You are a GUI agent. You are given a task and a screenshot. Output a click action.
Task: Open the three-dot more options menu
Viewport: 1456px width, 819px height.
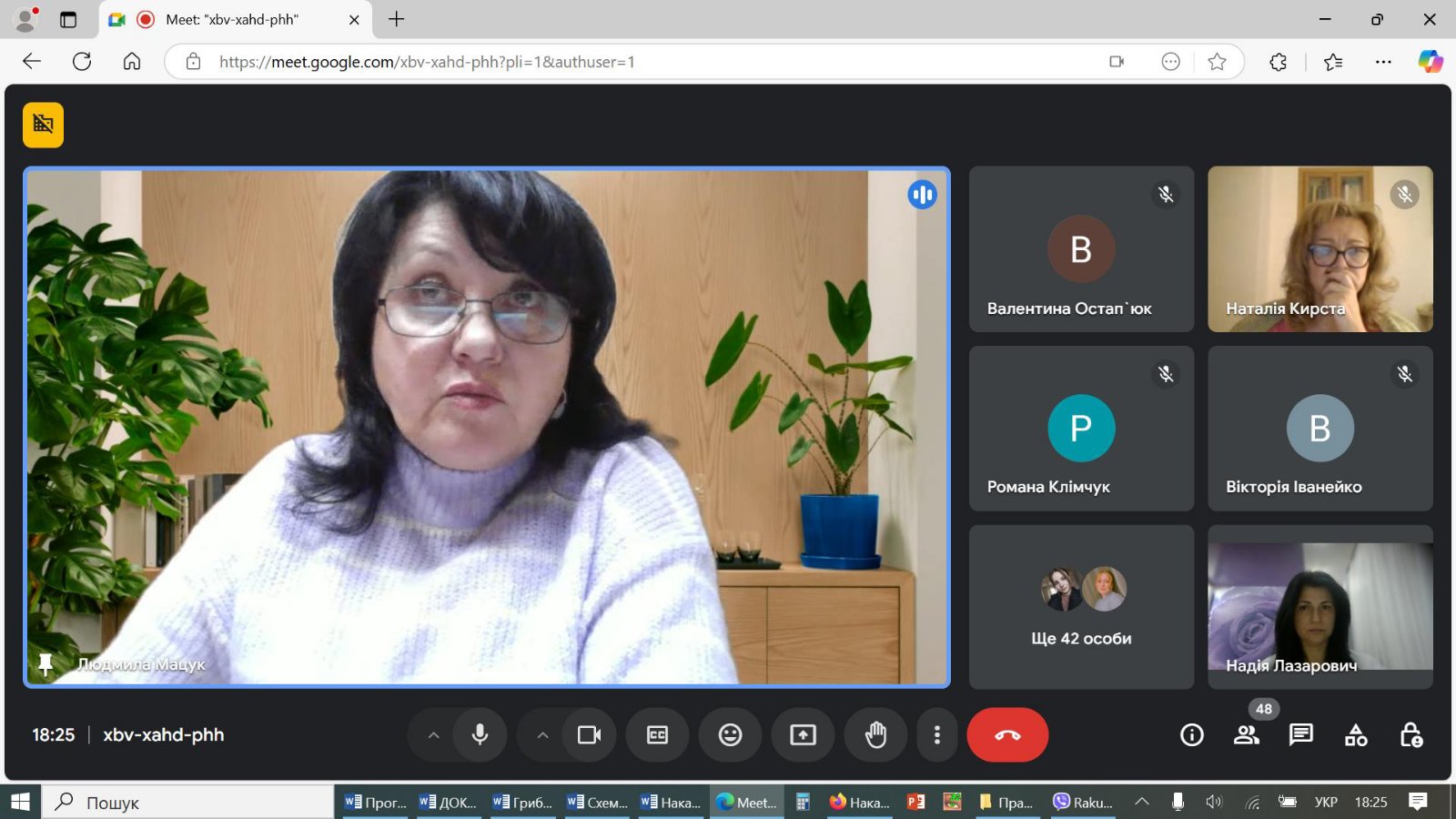click(x=937, y=734)
